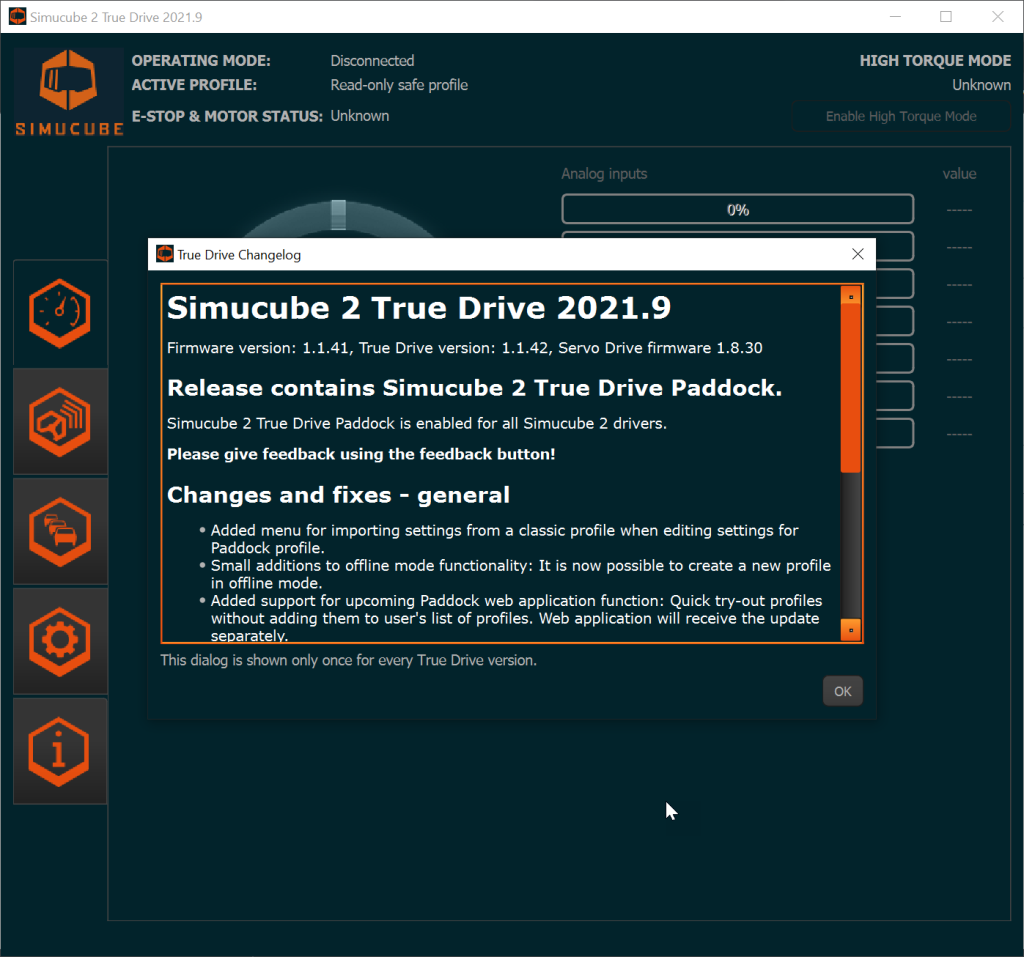Click changelog scrollbar up arrow
This screenshot has height=957, width=1024.
850,297
